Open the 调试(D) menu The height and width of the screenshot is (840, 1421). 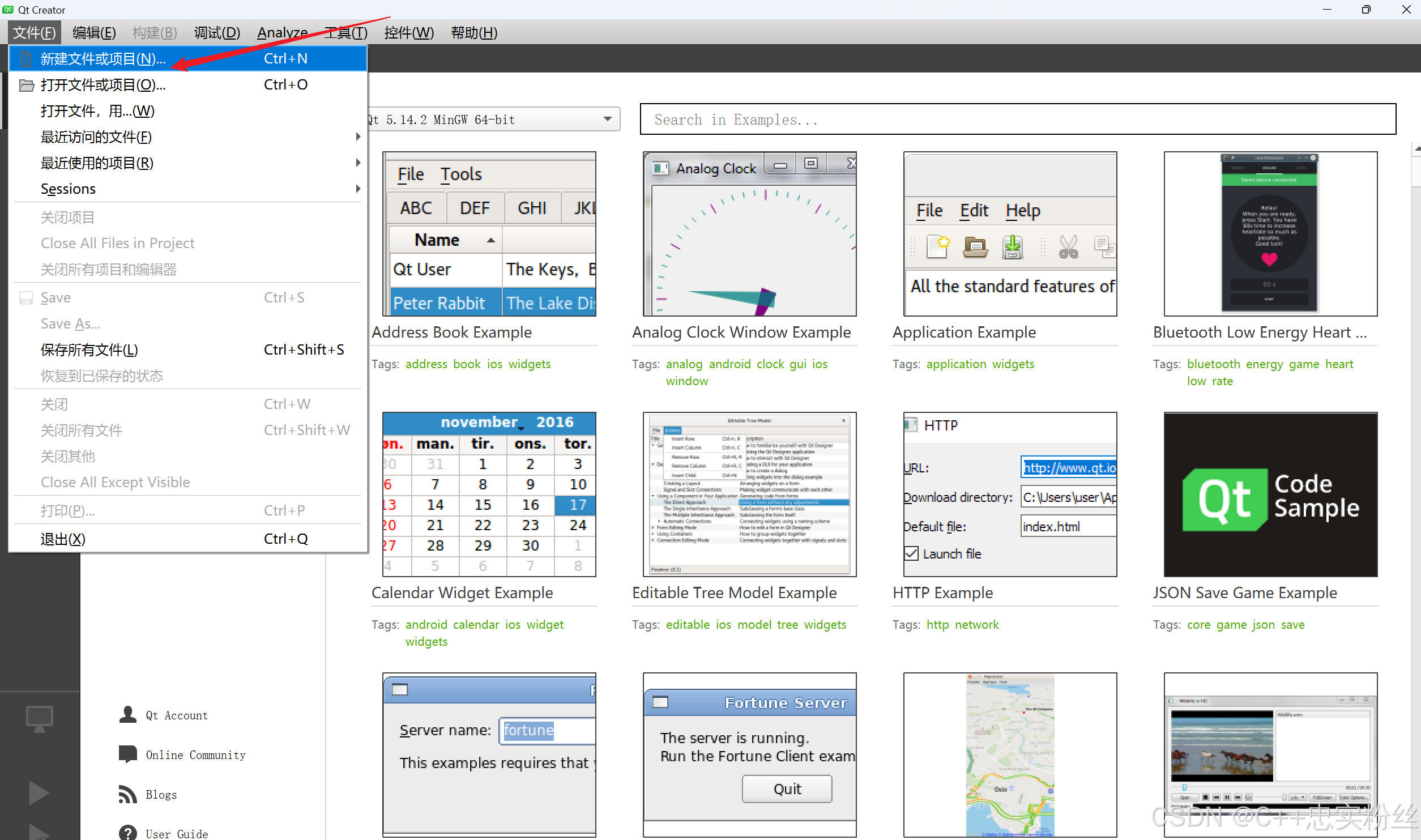[x=217, y=32]
